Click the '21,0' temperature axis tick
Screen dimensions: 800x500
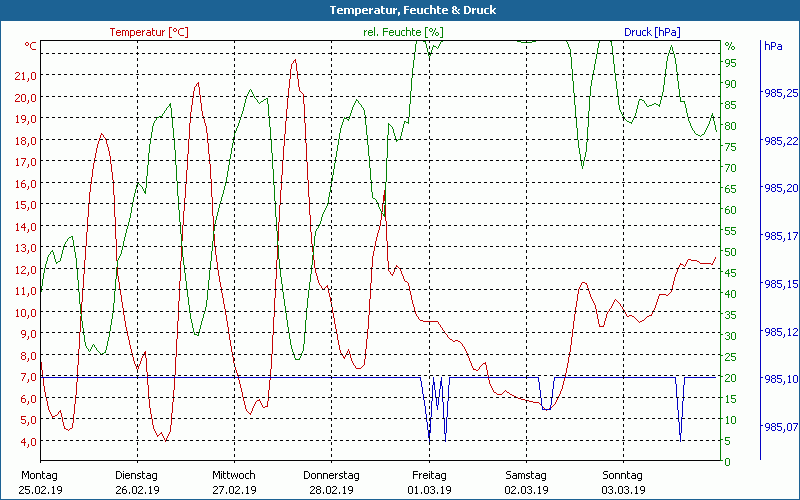pos(27,76)
